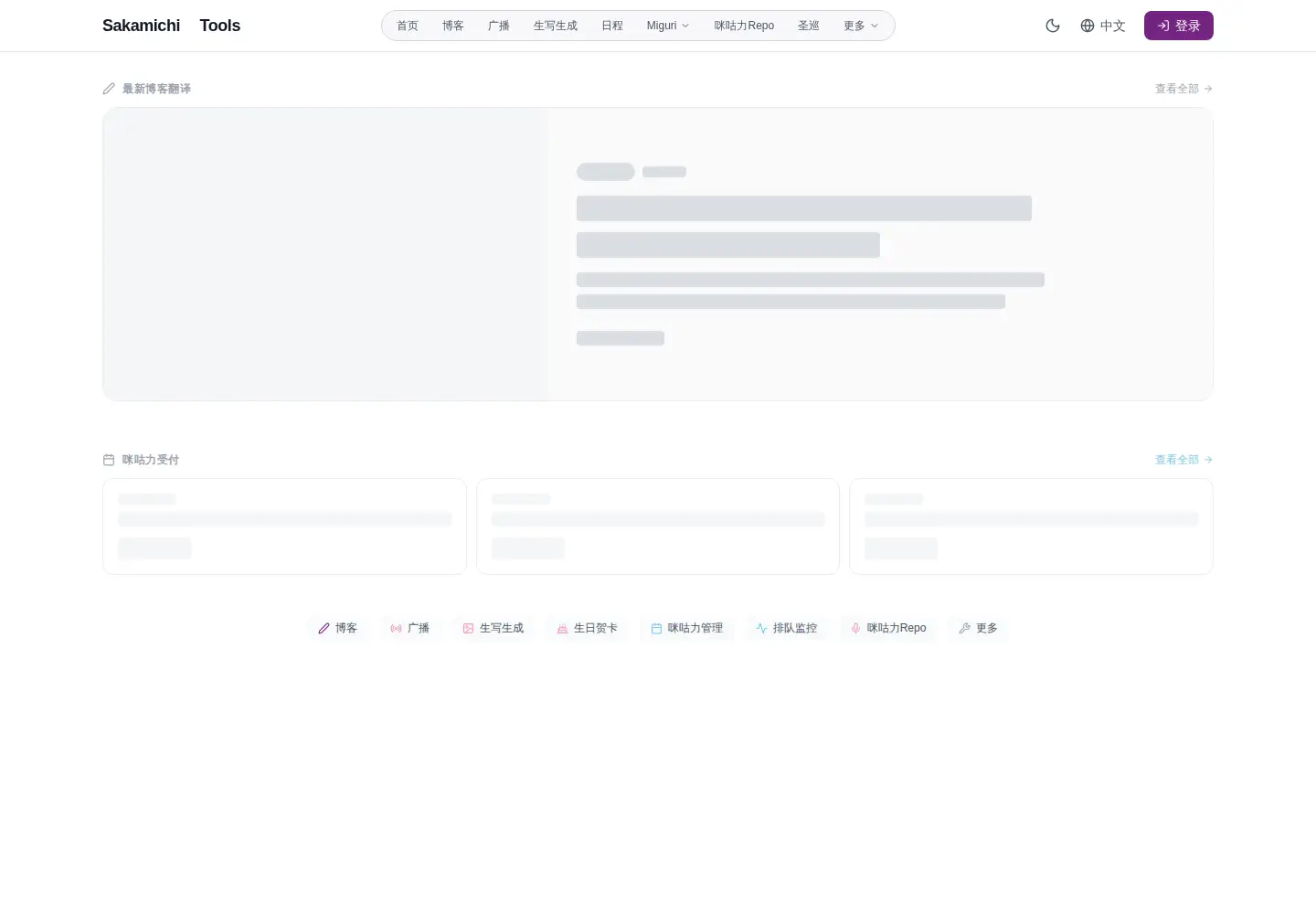Click the activity icon for 排队监控
Image resolution: width=1316 pixels, height=914 pixels.
click(x=761, y=628)
